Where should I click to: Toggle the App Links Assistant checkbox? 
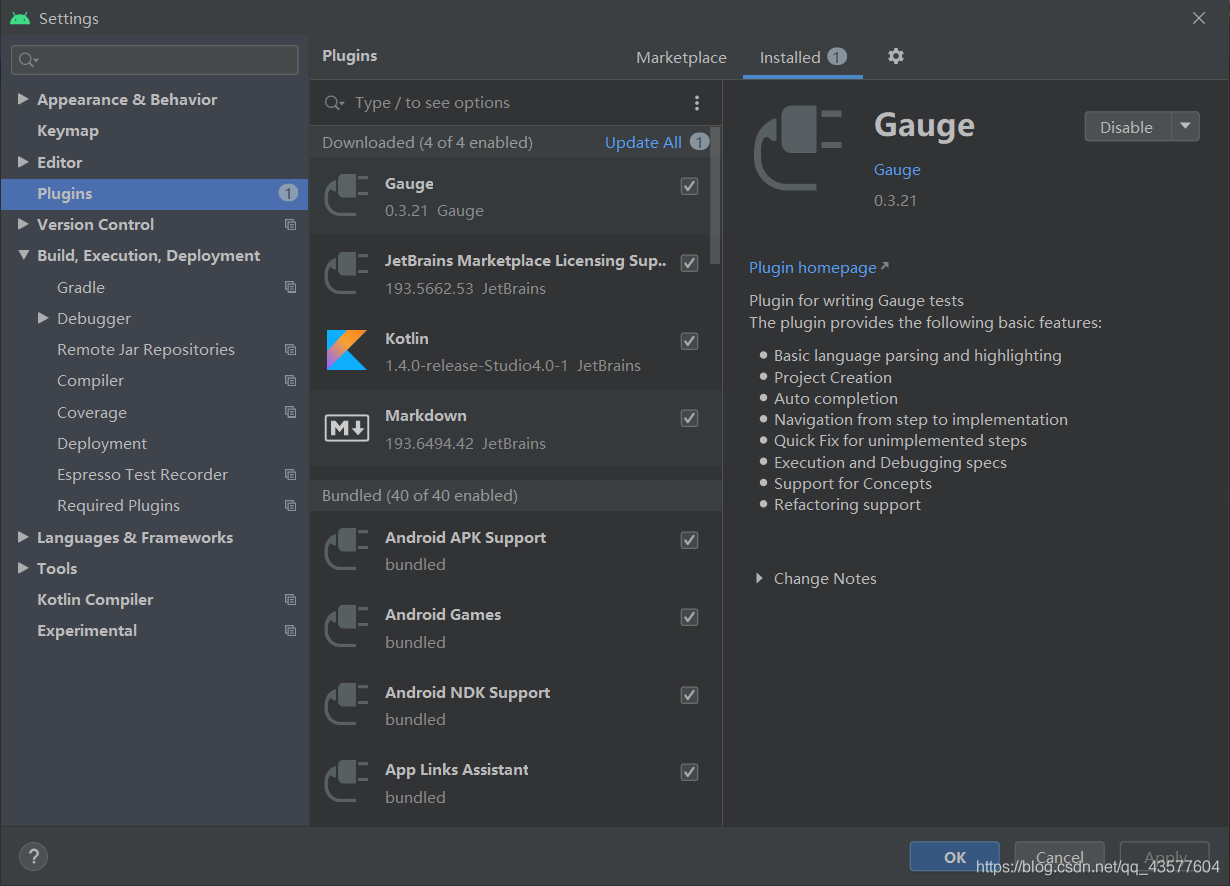click(689, 772)
